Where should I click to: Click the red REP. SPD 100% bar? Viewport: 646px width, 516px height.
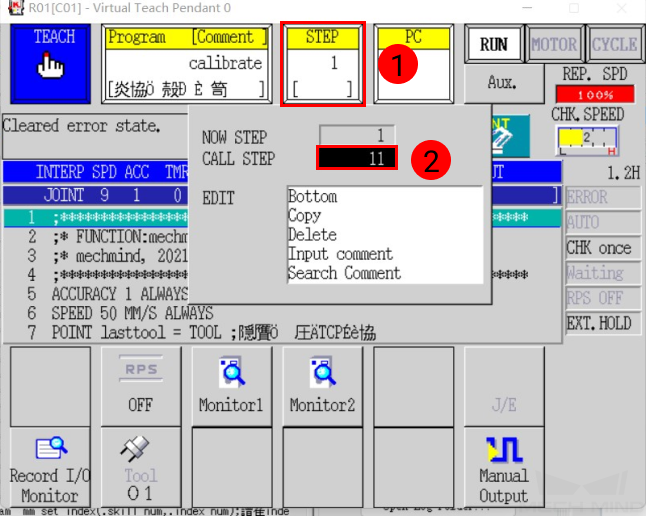pos(595,94)
